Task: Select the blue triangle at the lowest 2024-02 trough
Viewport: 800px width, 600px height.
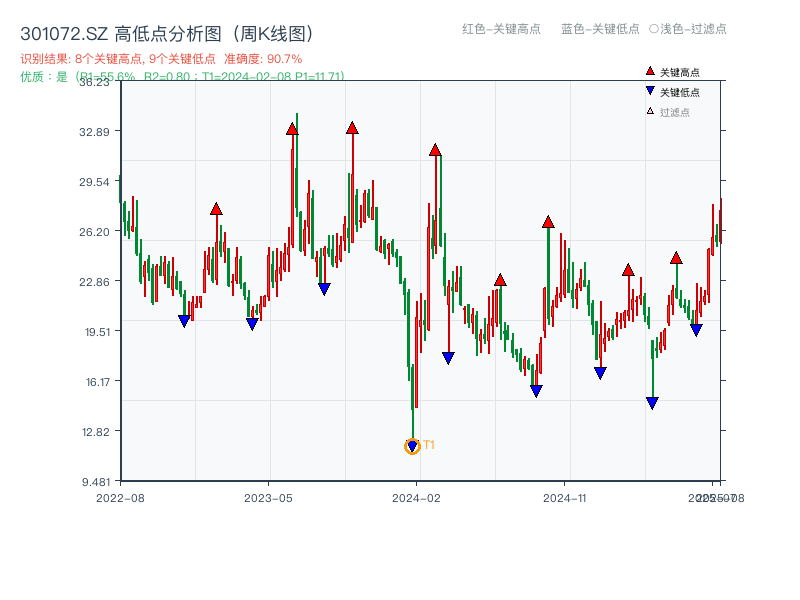Action: (x=411, y=443)
